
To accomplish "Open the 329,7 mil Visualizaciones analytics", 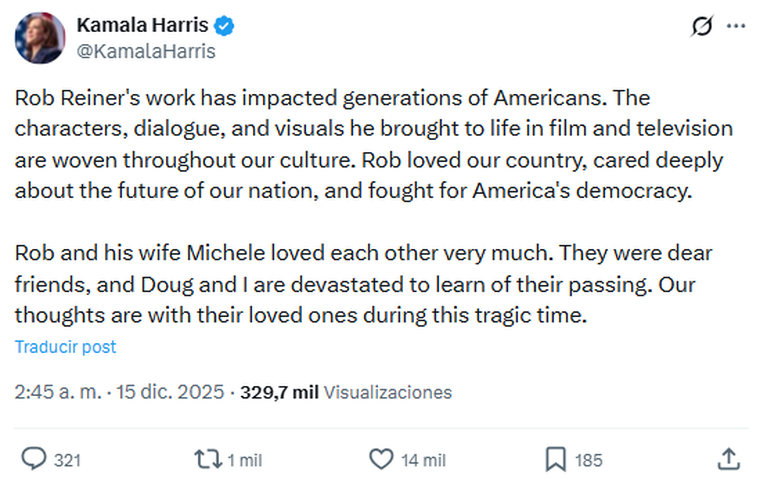I will [346, 392].
